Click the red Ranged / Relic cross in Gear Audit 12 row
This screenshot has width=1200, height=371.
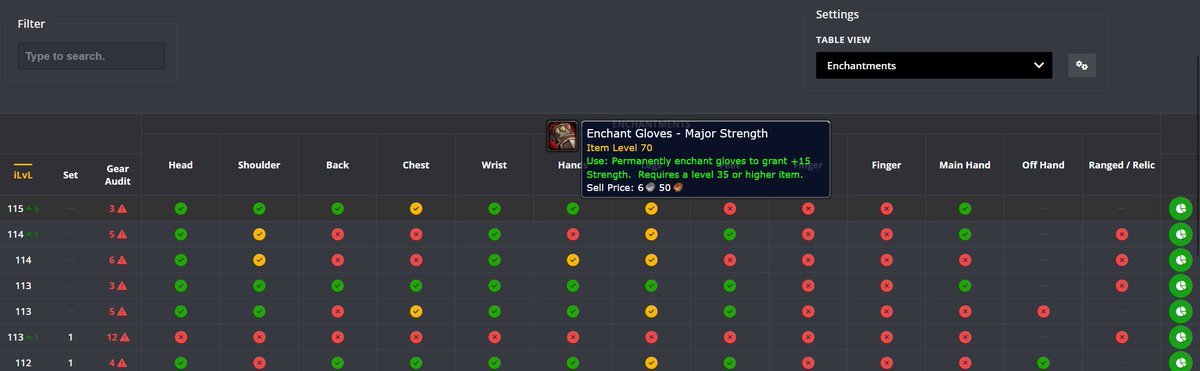click(1121, 337)
